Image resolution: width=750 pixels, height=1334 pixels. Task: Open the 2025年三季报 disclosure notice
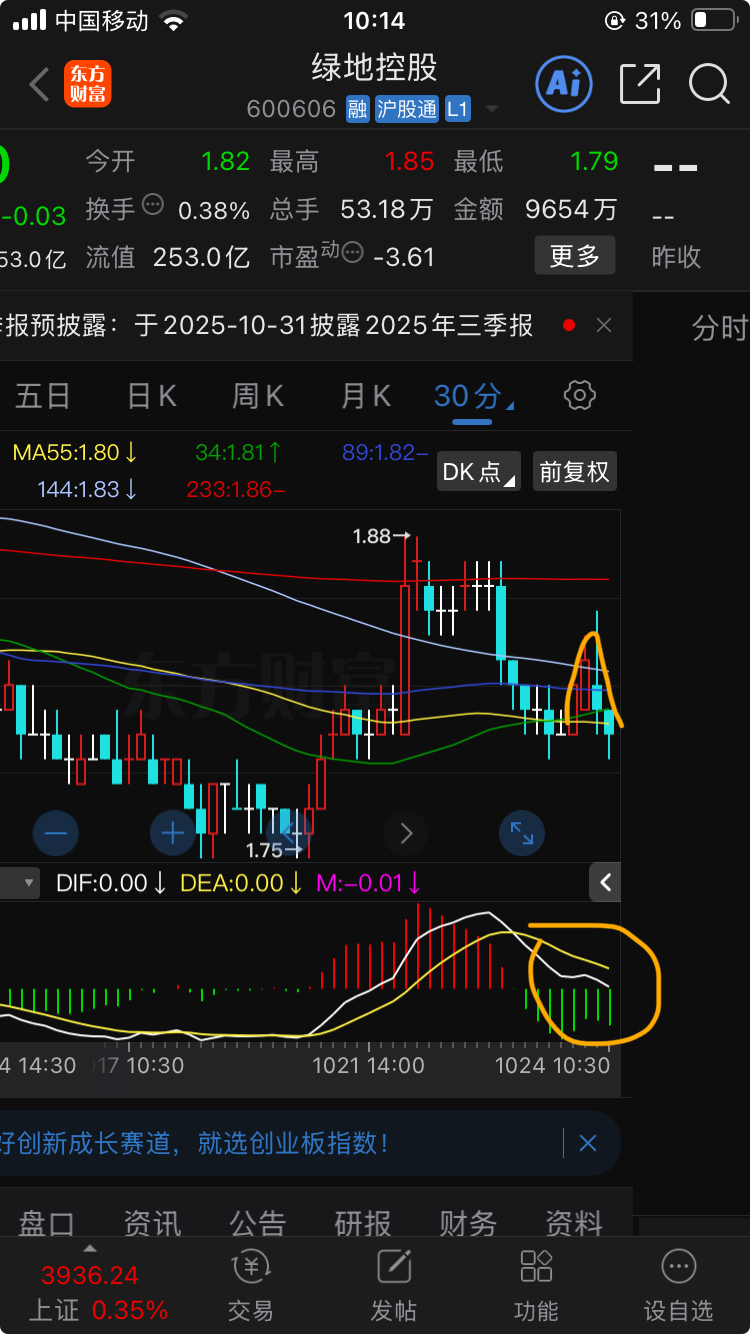[x=267, y=325]
